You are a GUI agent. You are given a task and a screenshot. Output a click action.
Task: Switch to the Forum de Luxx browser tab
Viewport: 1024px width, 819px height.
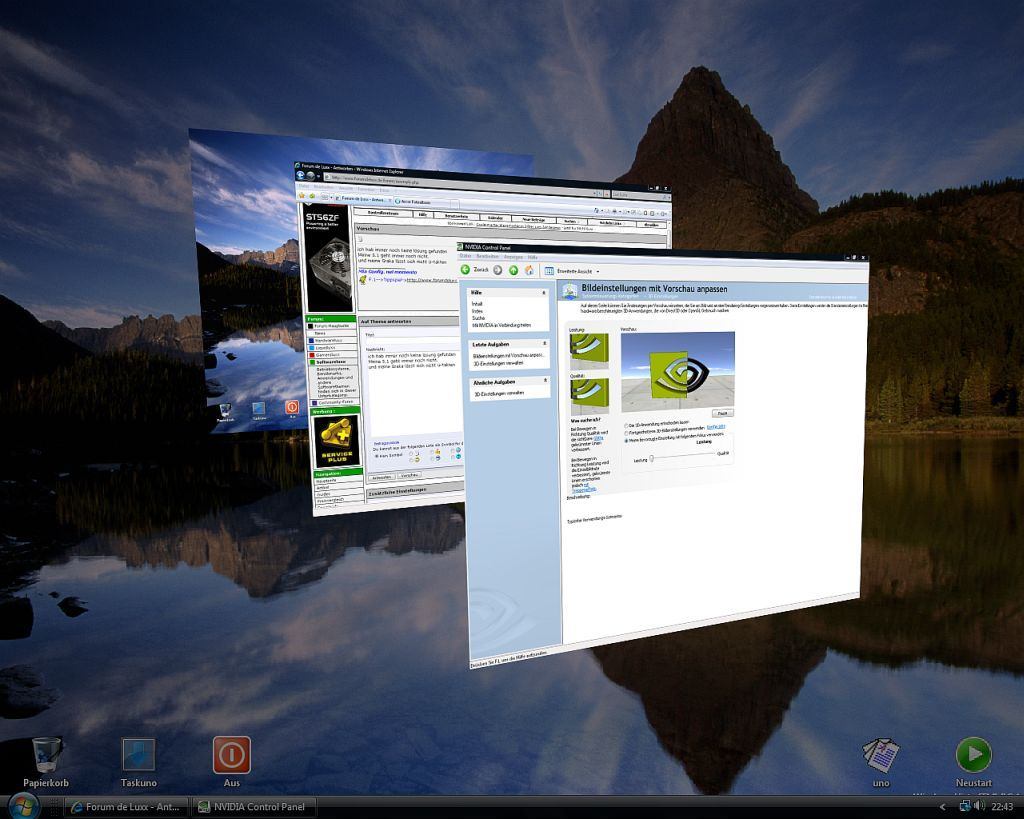coord(362,199)
